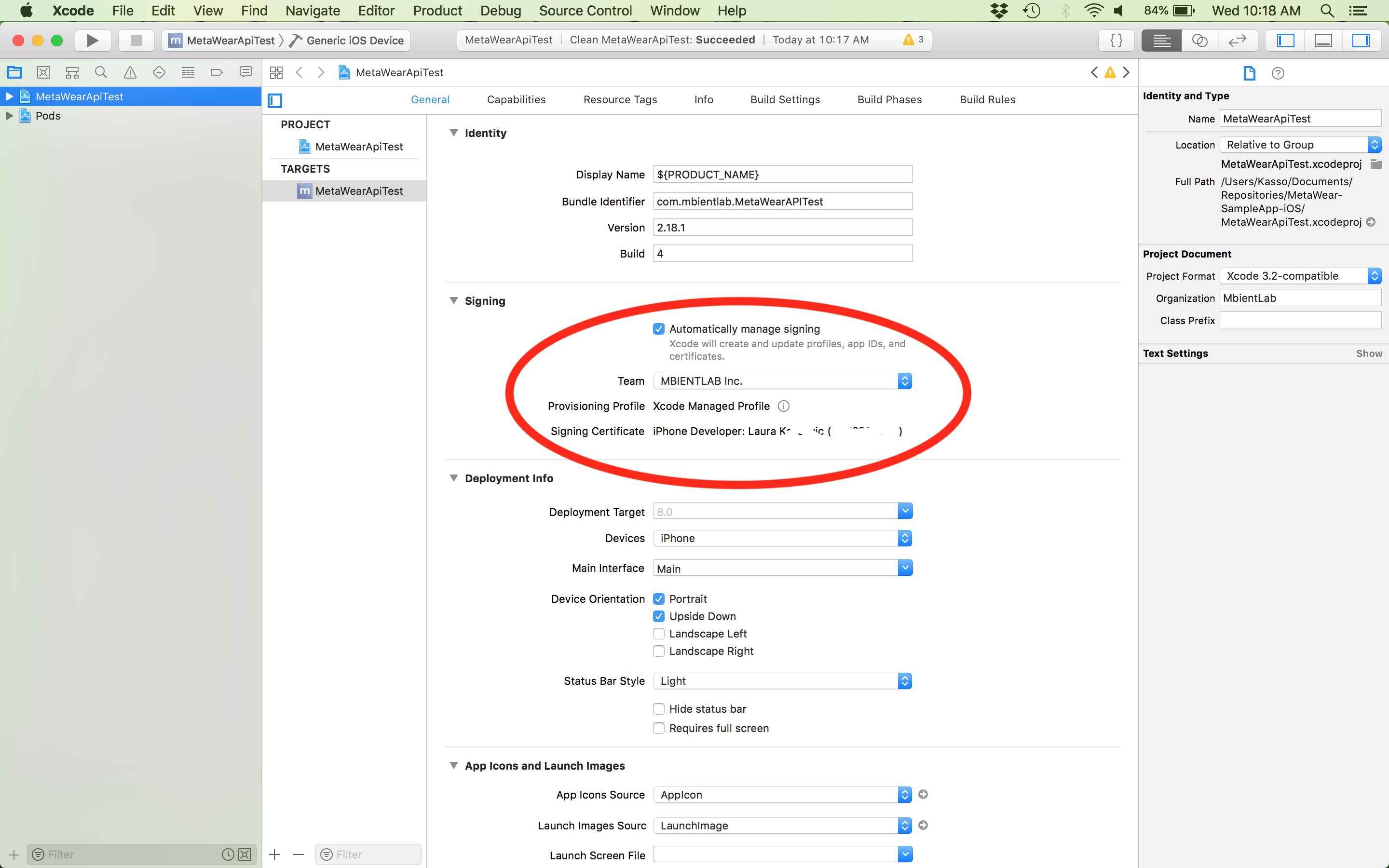The height and width of the screenshot is (868, 1389).
Task: Open the Issue navigator warning icon
Action: (130, 72)
